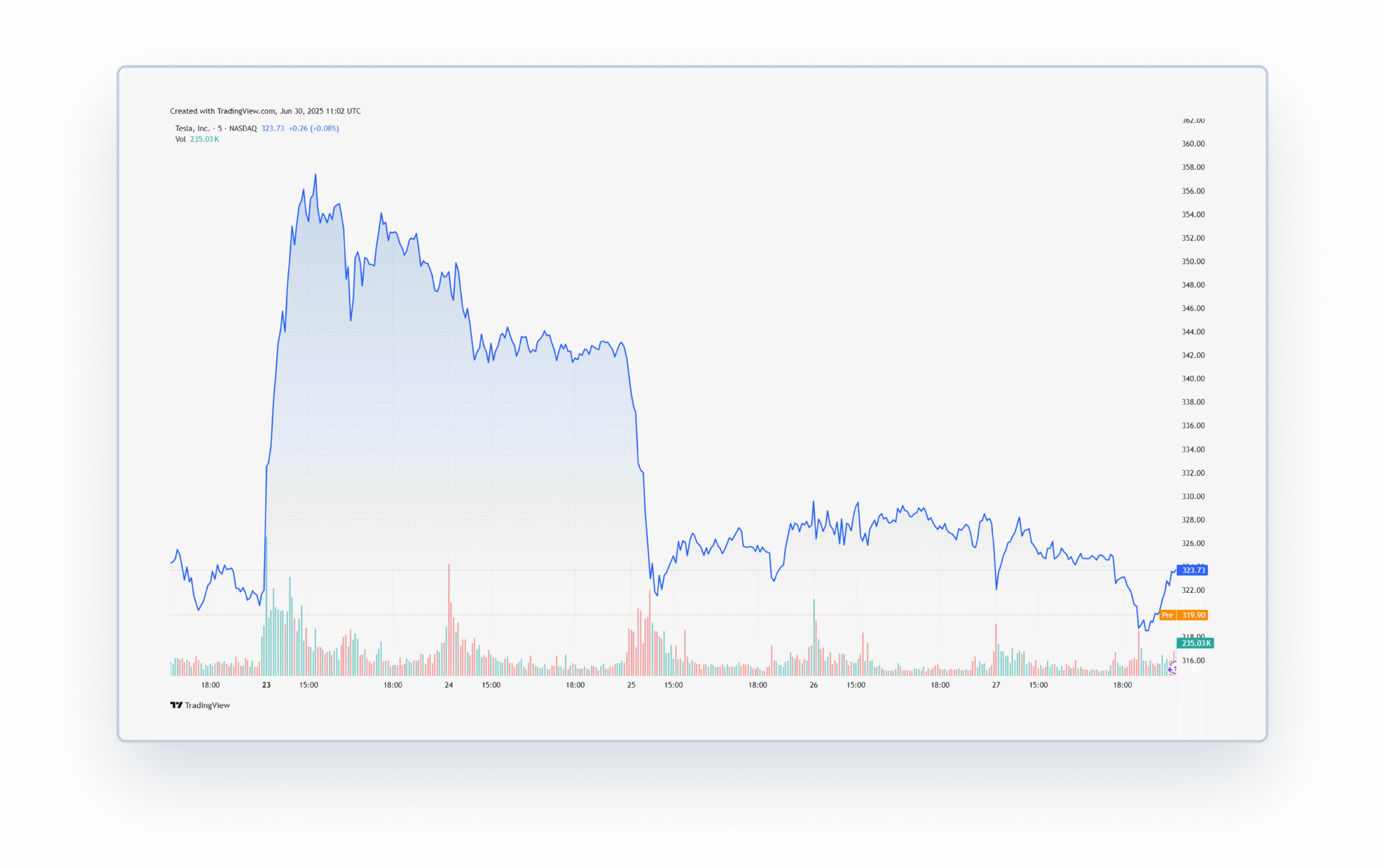1384x868 pixels.
Task: Click the 'Vol' indicator label in legend
Action: [181, 139]
